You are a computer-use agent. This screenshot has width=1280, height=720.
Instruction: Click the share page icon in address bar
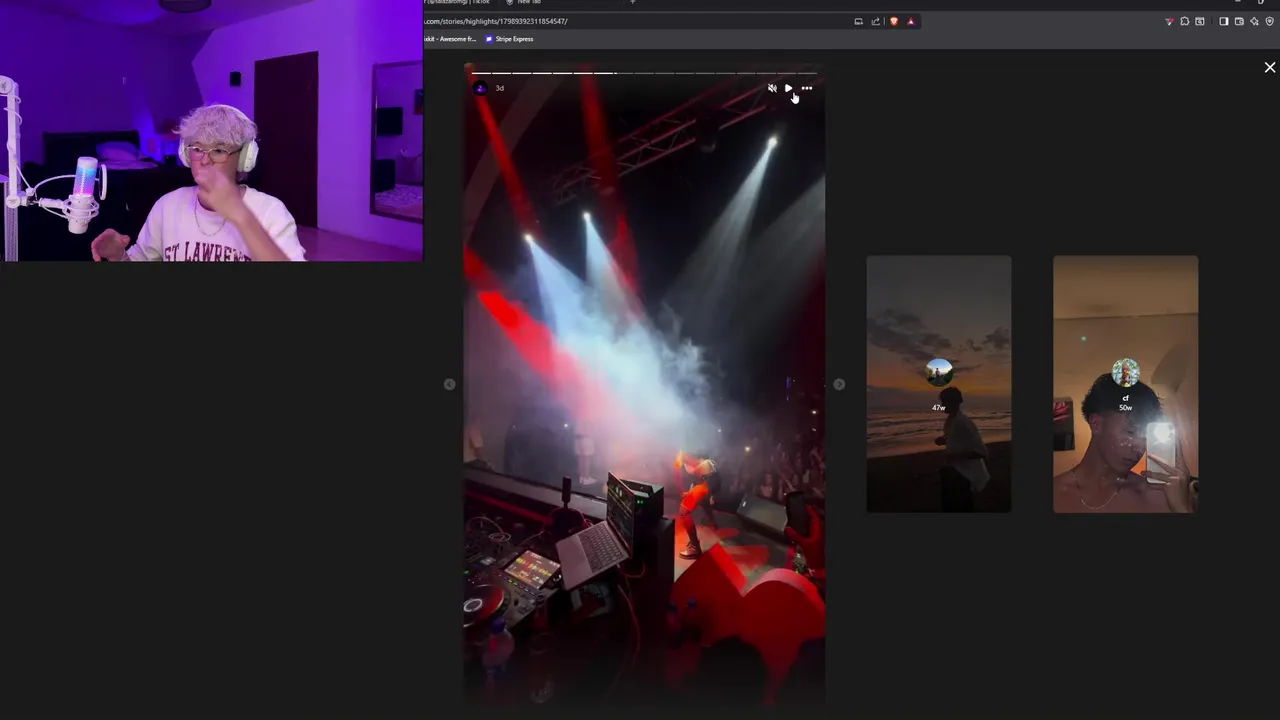(876, 21)
